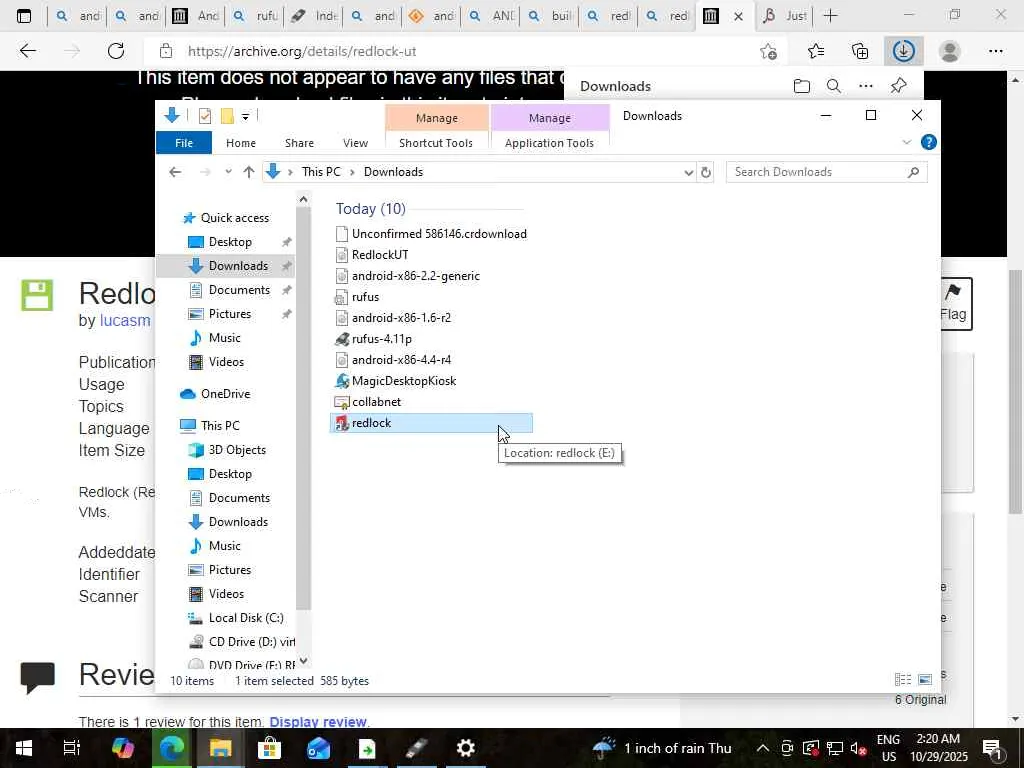Click the Edge back navigation arrow
The width and height of the screenshot is (1024, 768).
tap(27, 51)
